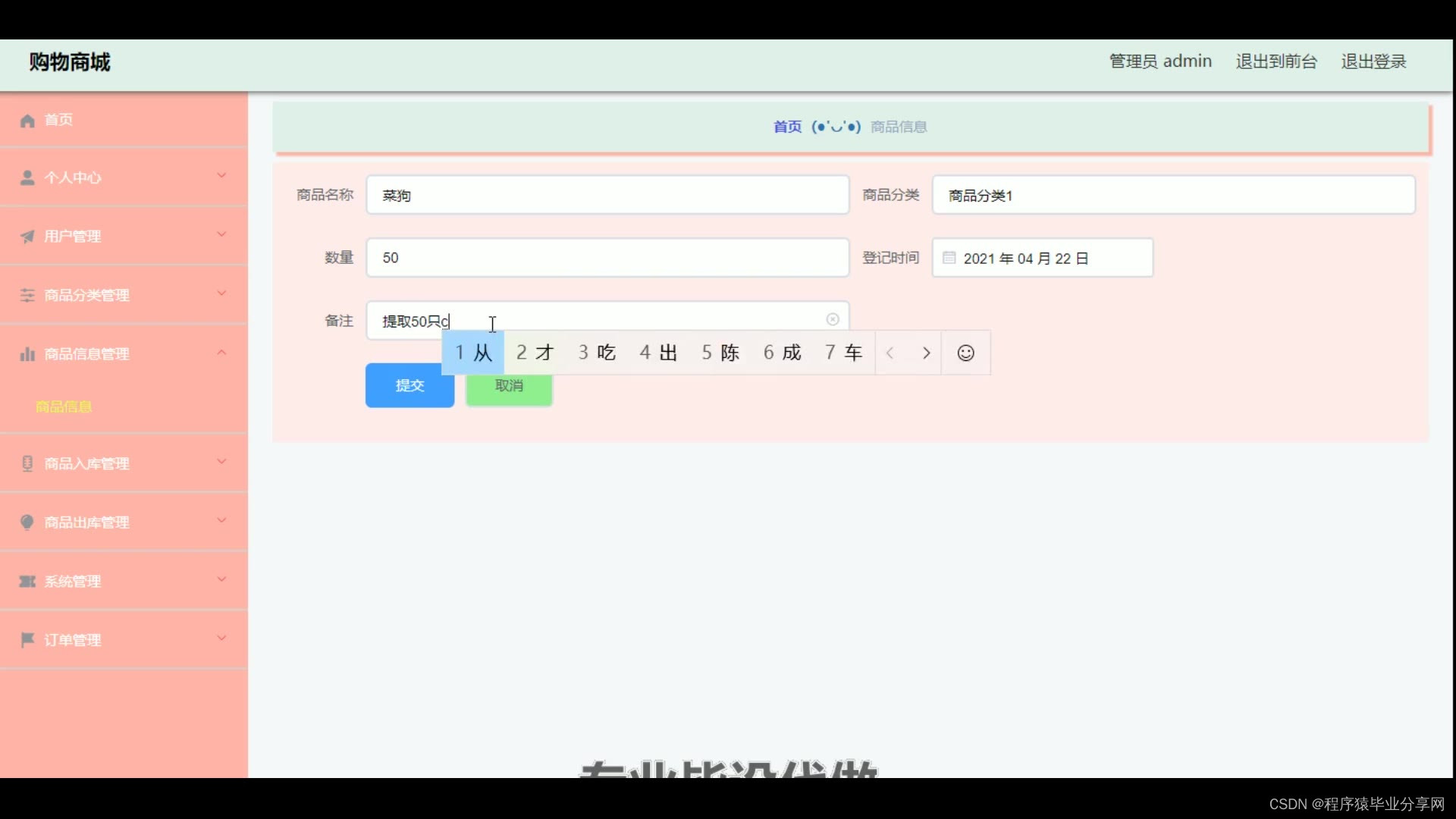Select the 商品信息 submenu item
The height and width of the screenshot is (819, 1456).
point(64,406)
